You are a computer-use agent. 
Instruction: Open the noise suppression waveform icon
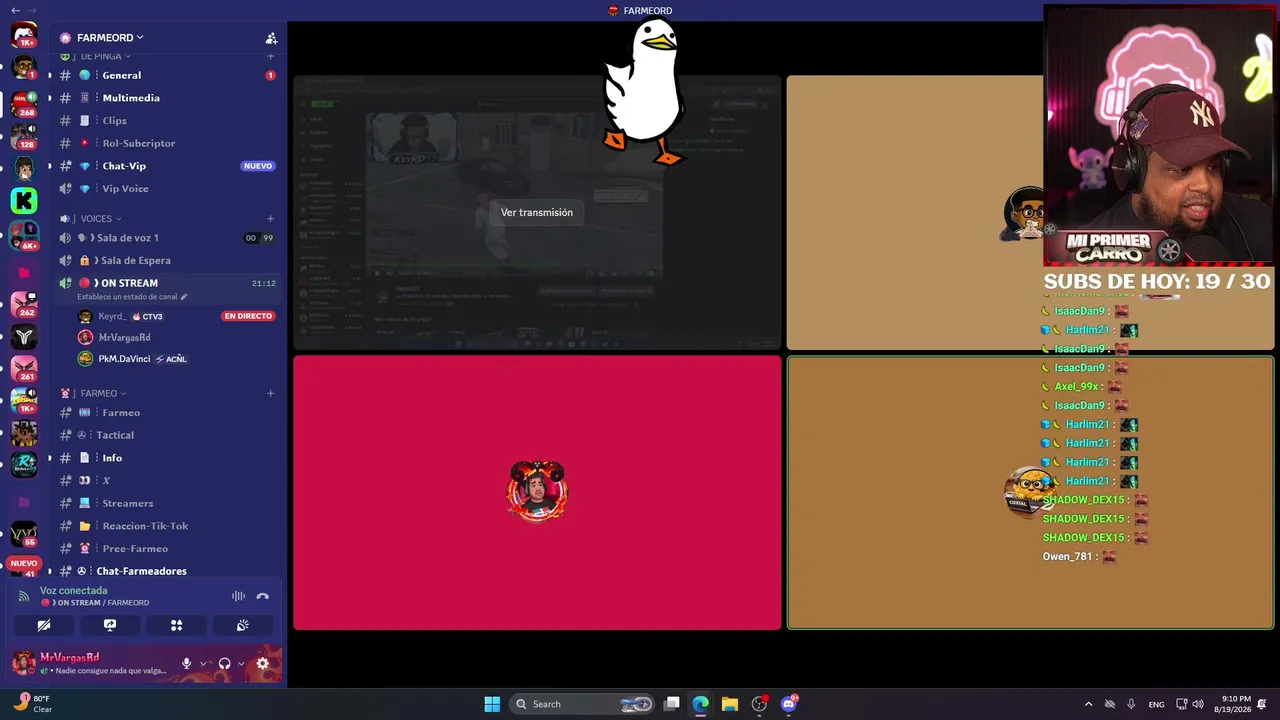[238, 596]
